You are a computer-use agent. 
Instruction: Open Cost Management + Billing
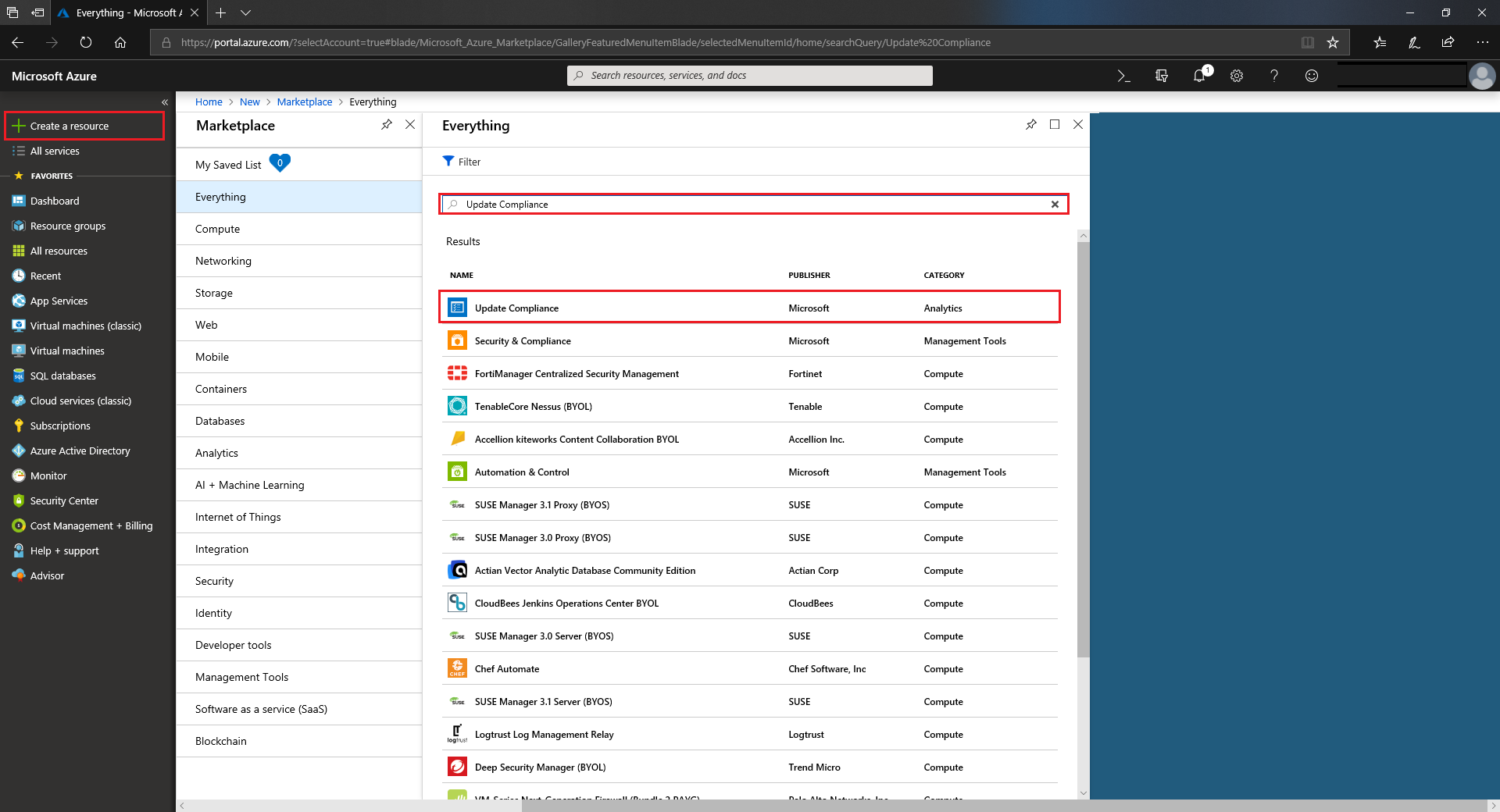pos(91,525)
